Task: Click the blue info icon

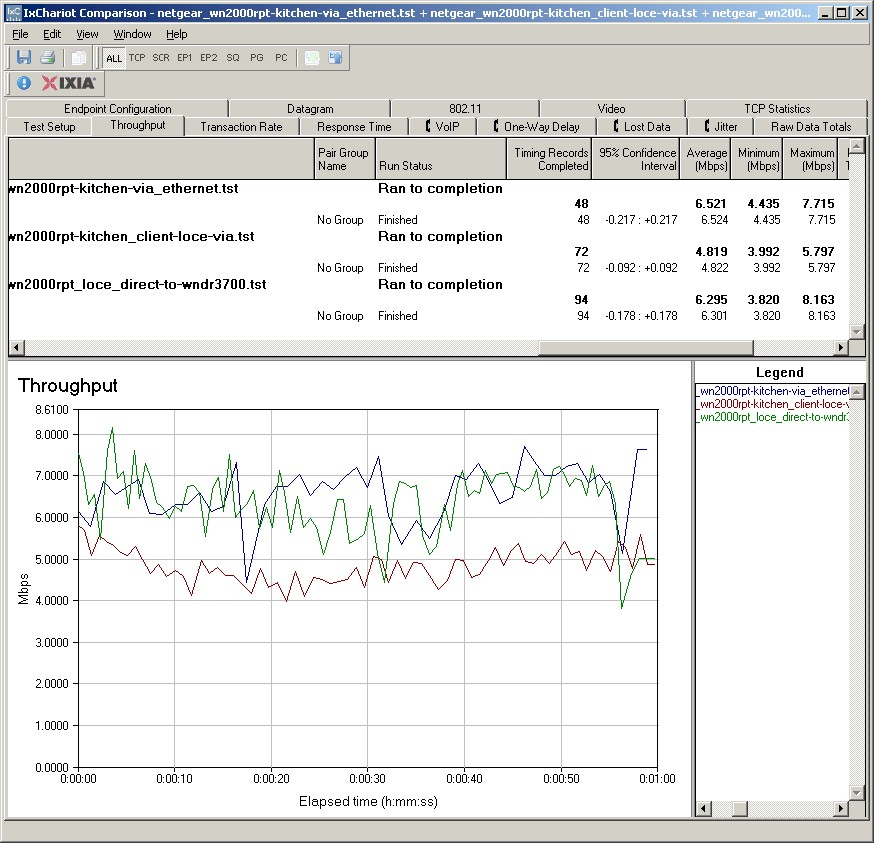Action: click(24, 83)
